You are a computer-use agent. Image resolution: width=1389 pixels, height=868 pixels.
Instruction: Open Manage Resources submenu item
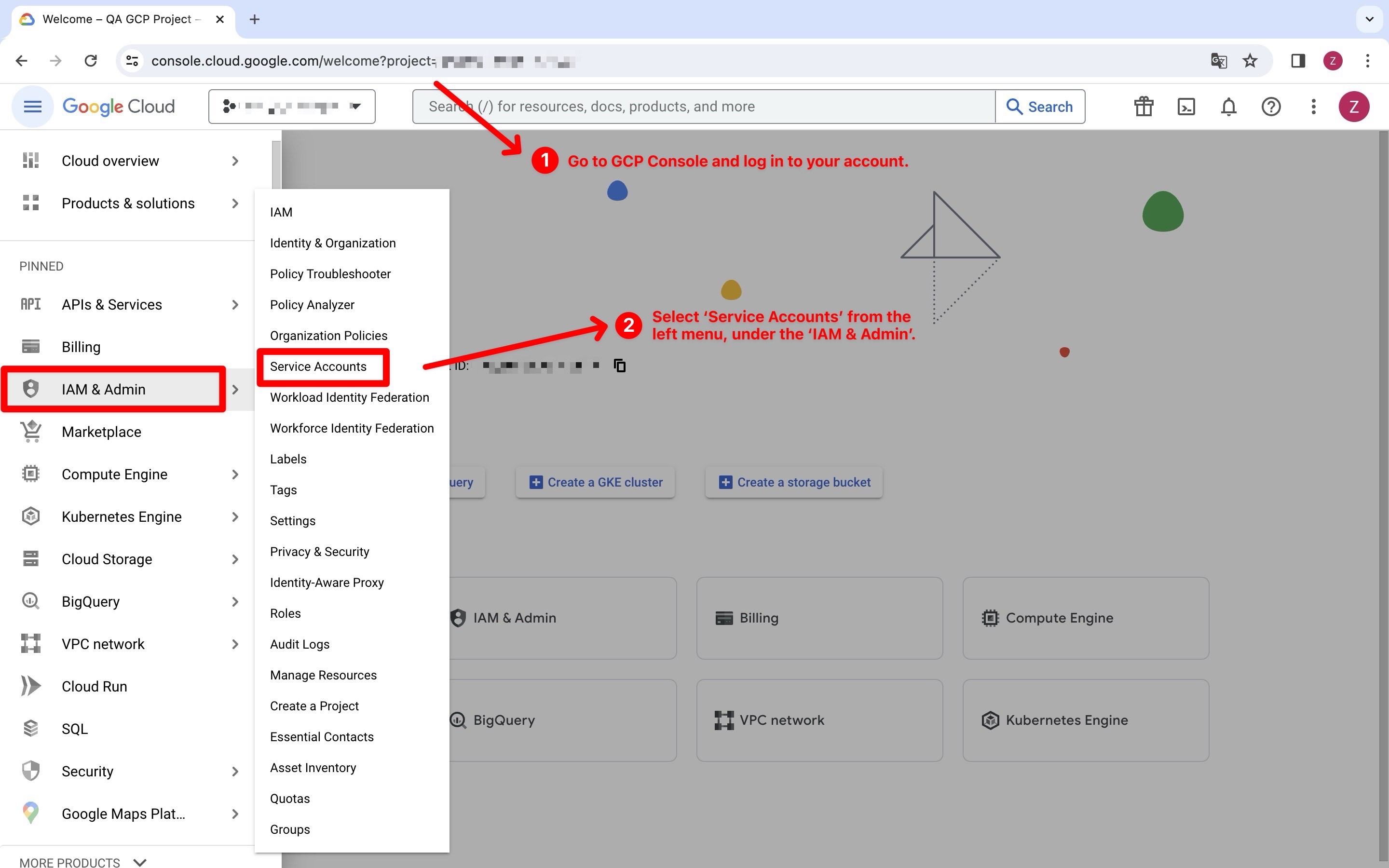pos(323,675)
